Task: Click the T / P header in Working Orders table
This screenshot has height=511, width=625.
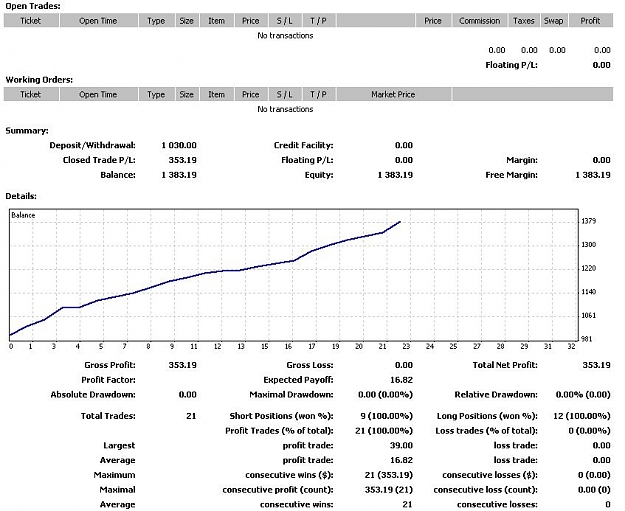Action: point(318,94)
